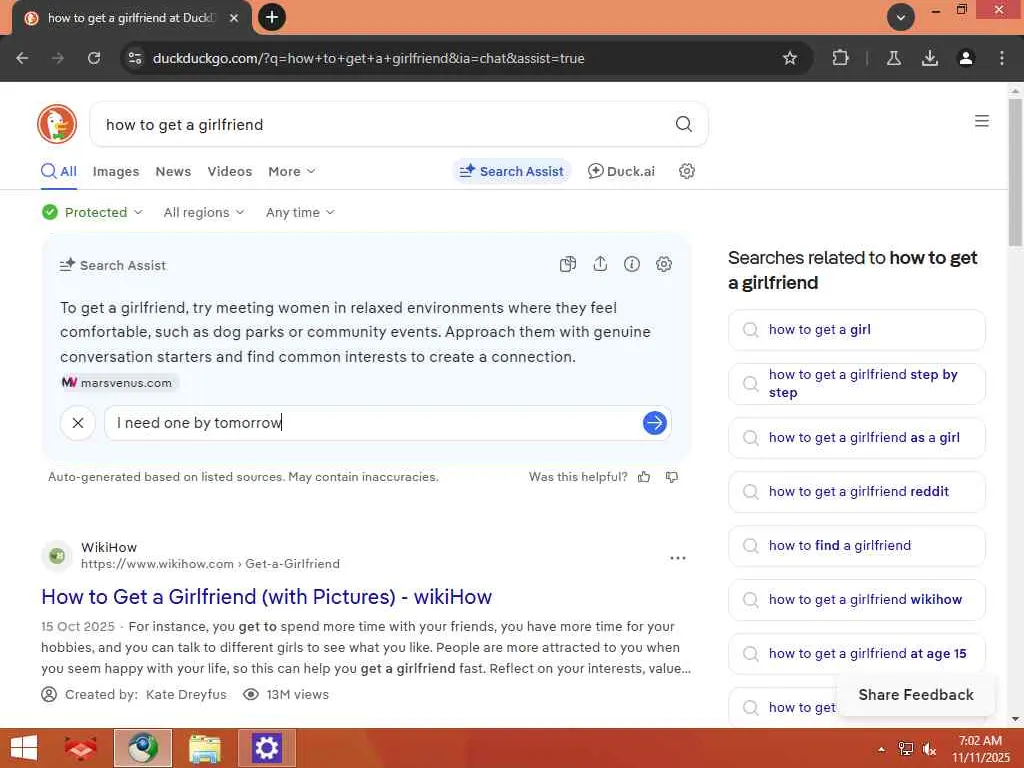Open the Chrome three-dot menu
Image resolution: width=1024 pixels, height=768 pixels.
pyautogui.click(x=1001, y=58)
